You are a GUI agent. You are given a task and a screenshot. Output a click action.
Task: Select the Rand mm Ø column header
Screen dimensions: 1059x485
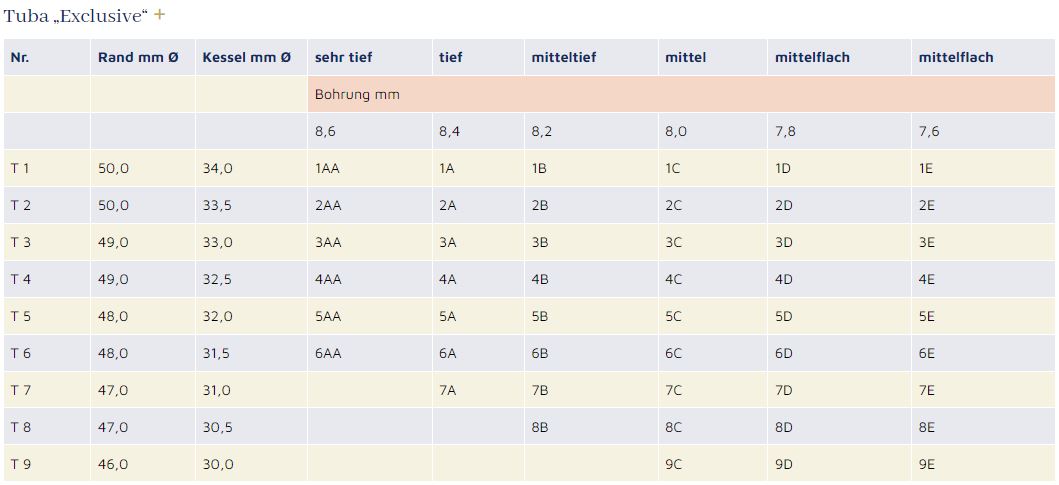(x=138, y=58)
